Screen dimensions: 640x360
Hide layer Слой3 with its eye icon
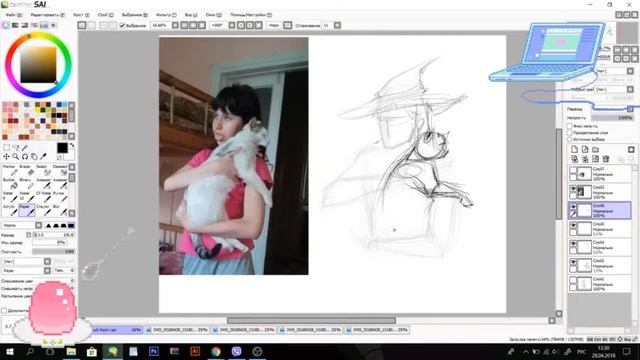[x=573, y=189]
